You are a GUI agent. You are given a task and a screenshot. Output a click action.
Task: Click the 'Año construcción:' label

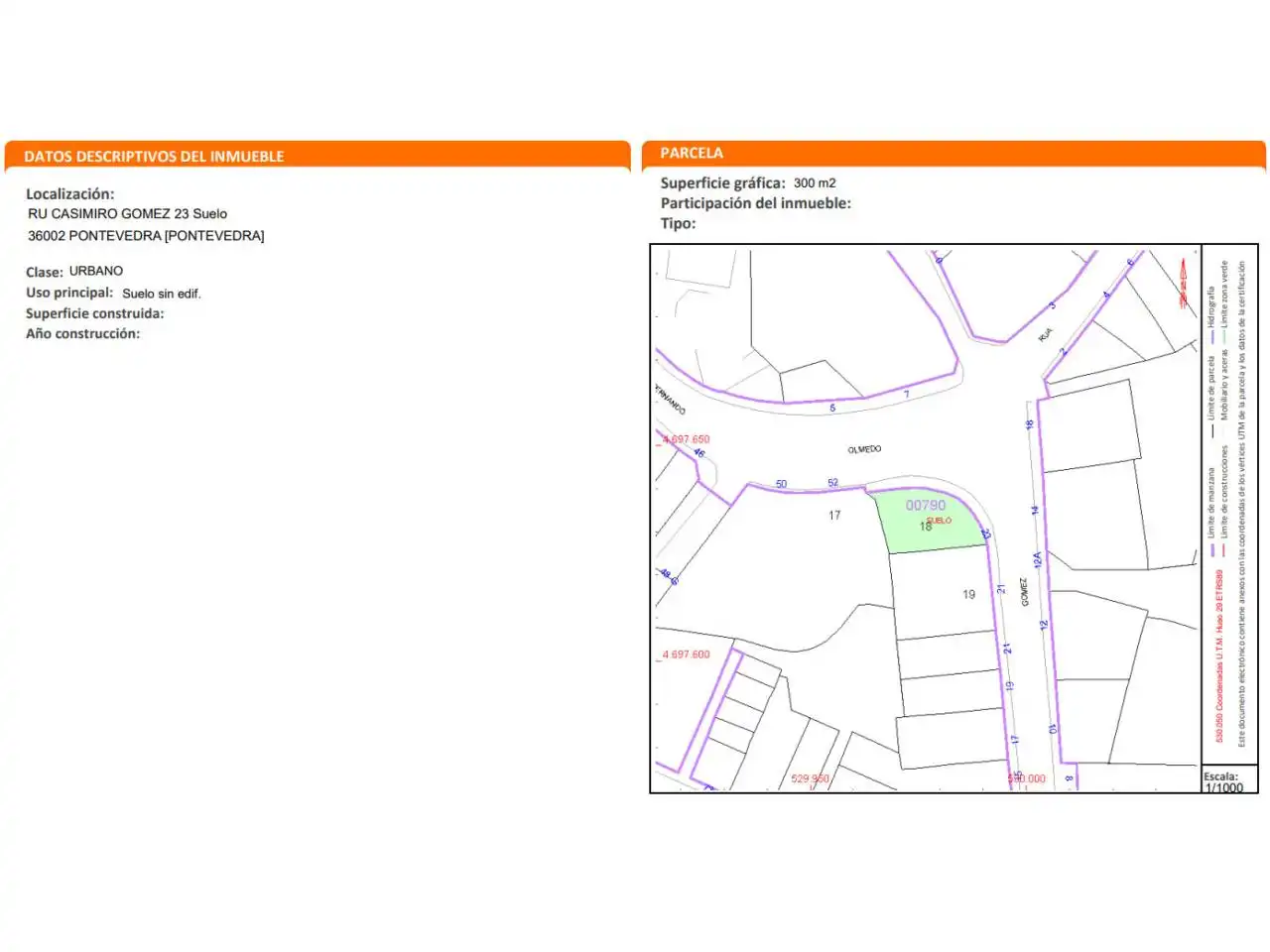(83, 333)
